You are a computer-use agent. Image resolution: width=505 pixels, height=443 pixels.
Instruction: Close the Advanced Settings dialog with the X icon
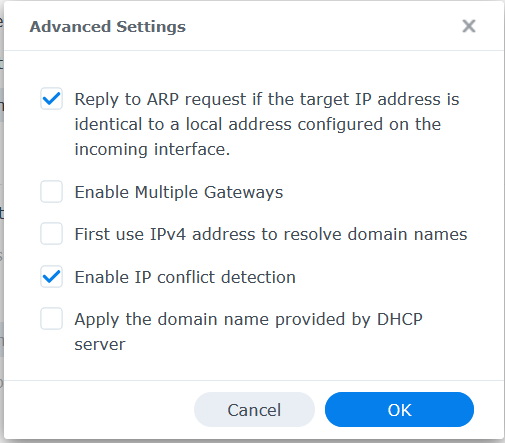[469, 26]
